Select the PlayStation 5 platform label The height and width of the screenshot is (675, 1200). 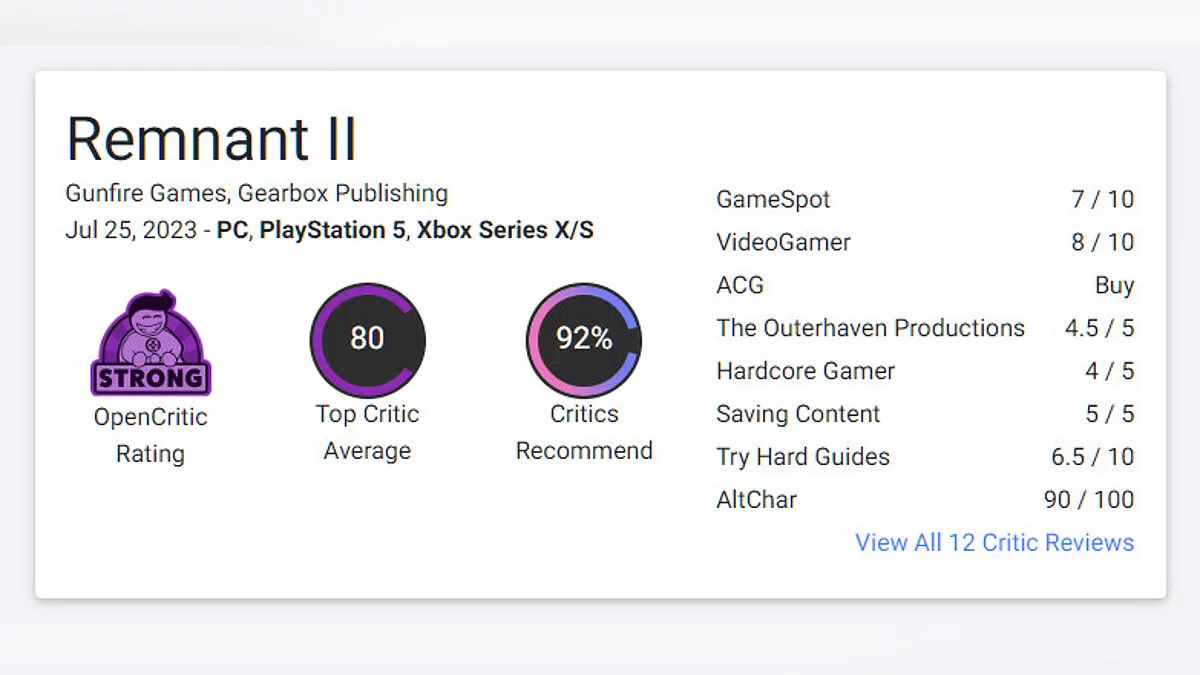pos(333,230)
